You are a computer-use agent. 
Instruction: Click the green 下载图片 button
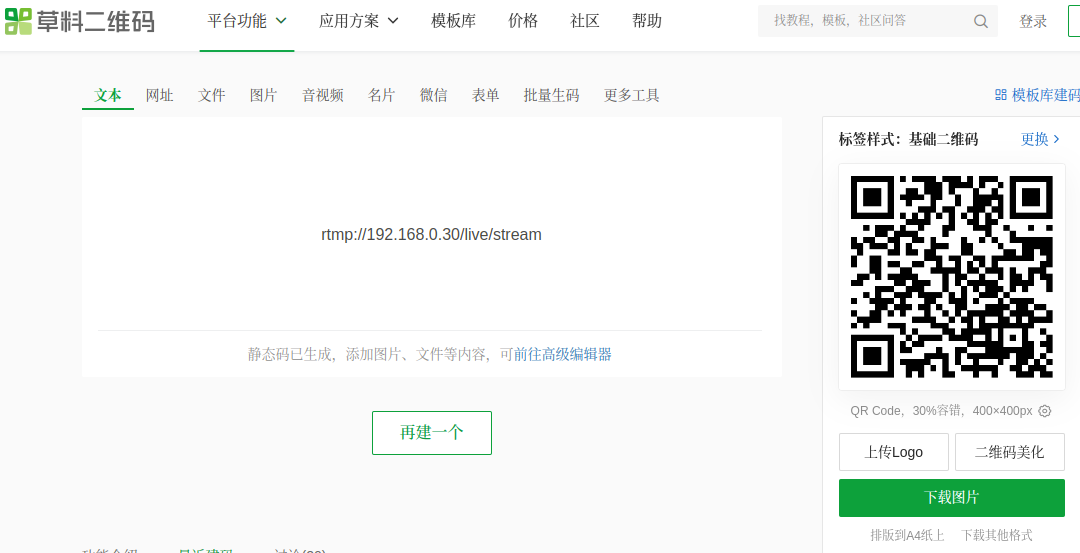(951, 497)
